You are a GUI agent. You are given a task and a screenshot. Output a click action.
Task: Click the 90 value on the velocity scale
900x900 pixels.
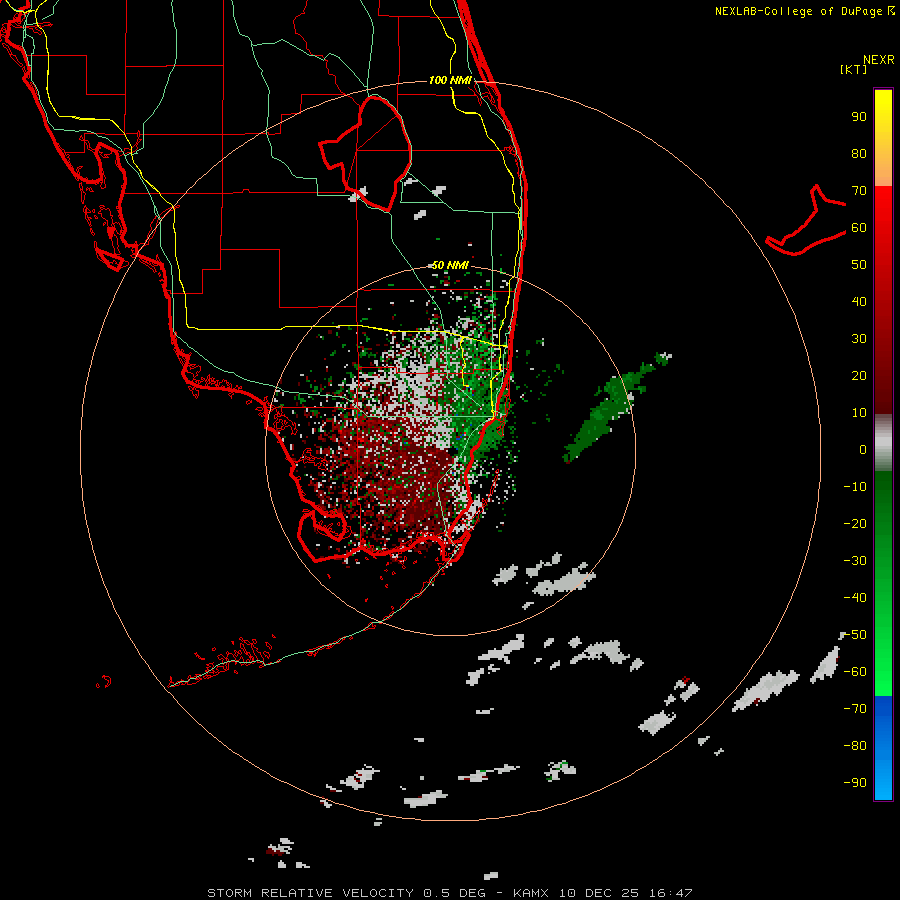(x=859, y=117)
